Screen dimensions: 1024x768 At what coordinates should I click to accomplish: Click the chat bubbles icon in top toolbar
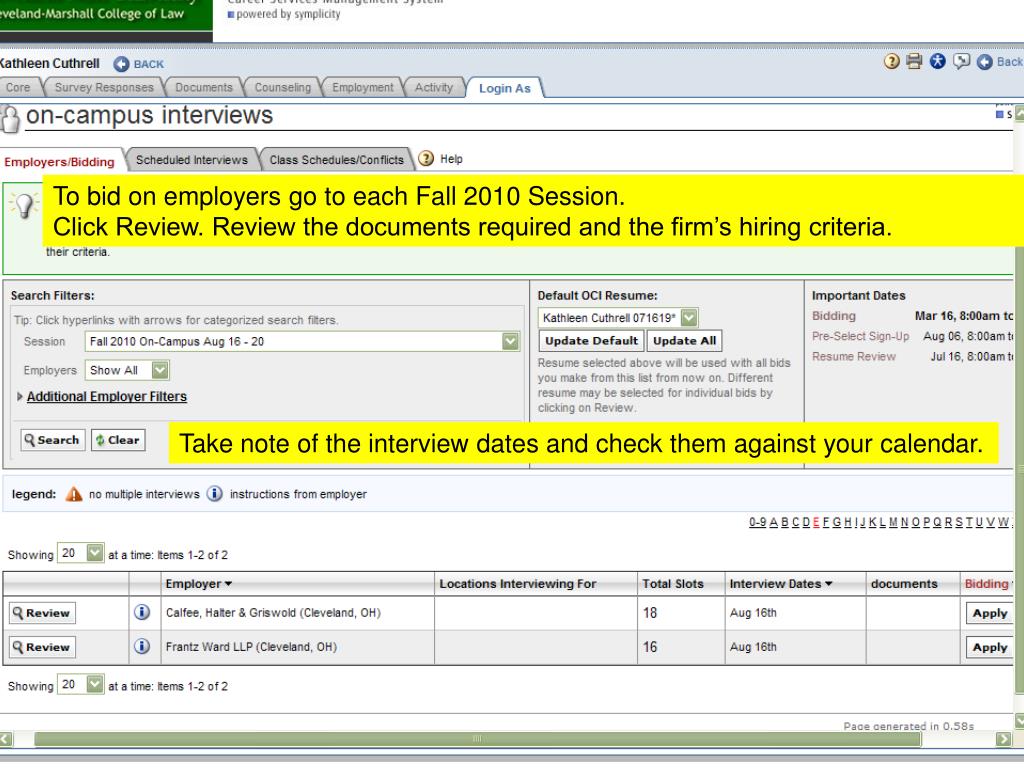[961, 61]
